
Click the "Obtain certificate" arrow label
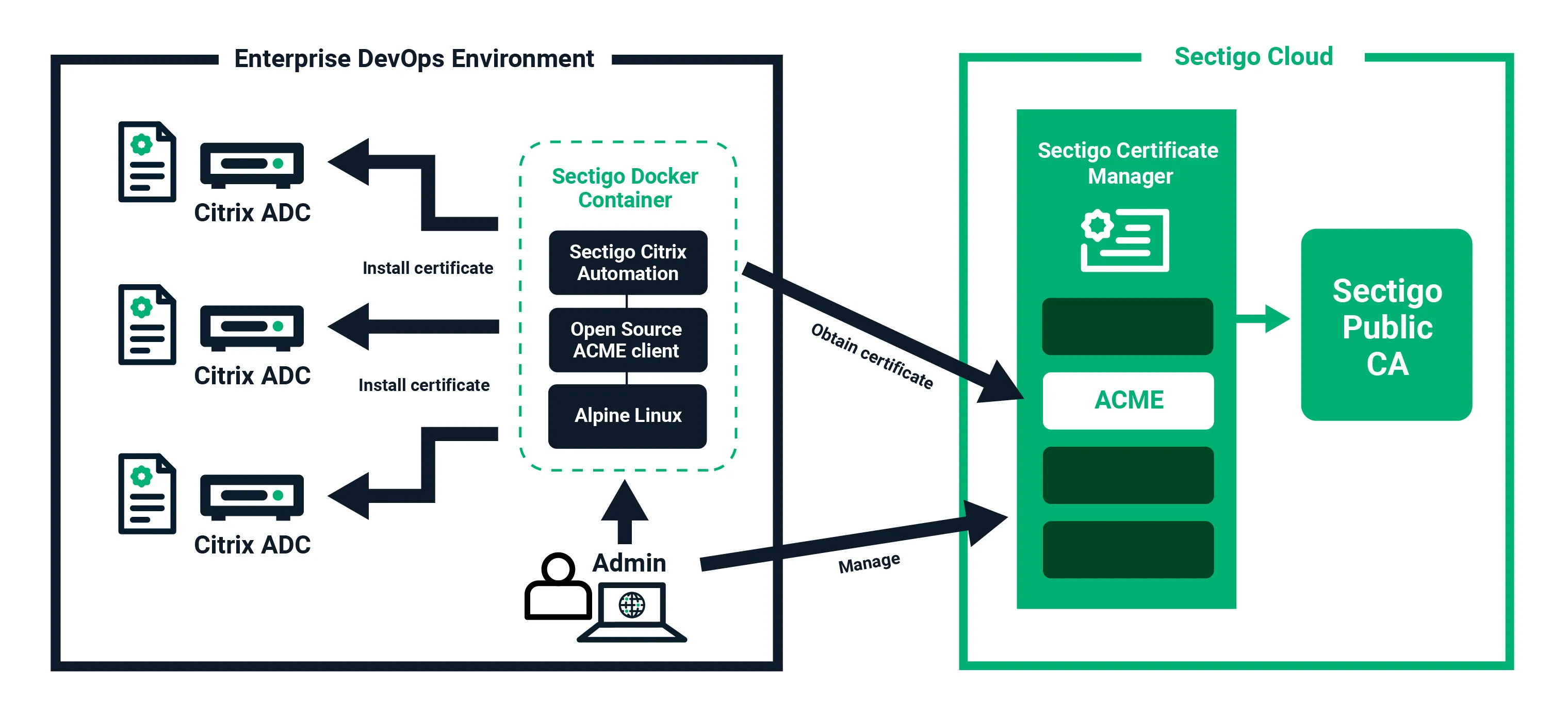pyautogui.click(x=872, y=356)
